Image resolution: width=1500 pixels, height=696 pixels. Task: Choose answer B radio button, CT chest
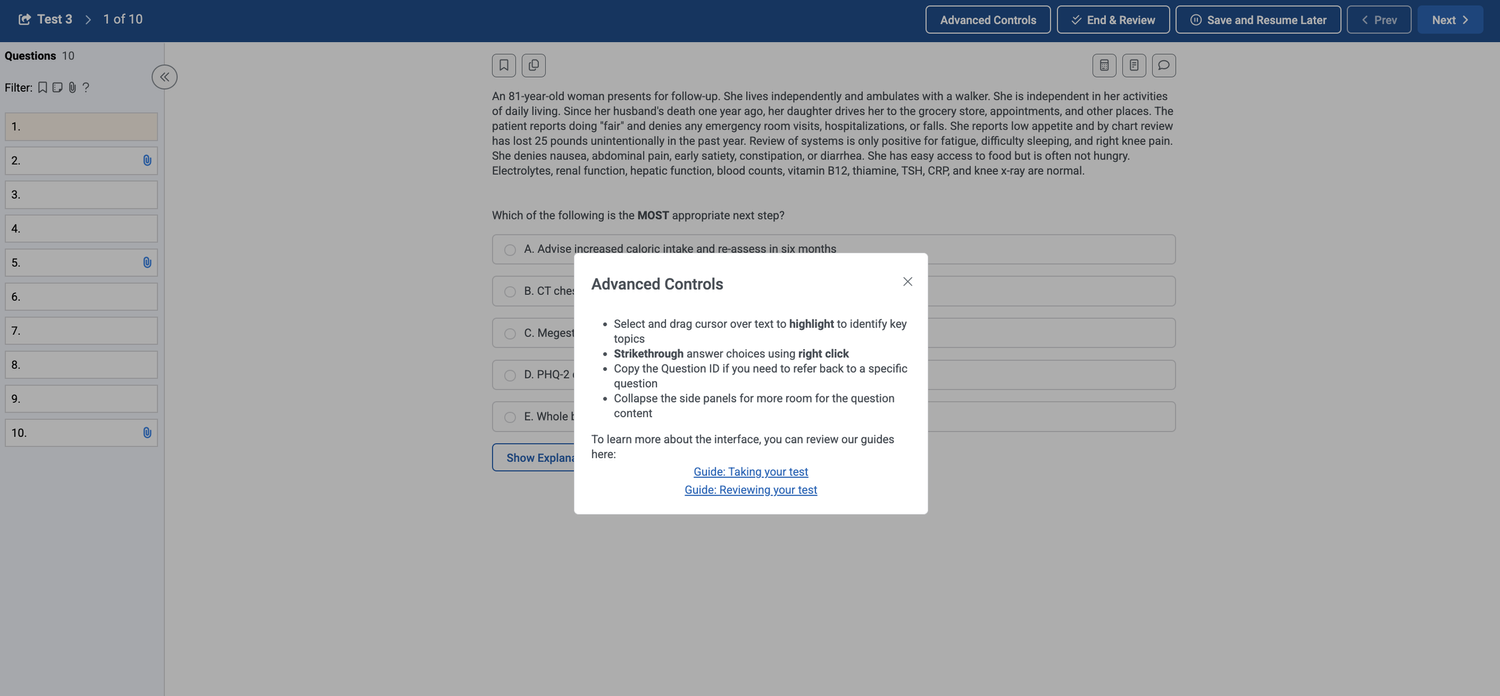(x=510, y=292)
